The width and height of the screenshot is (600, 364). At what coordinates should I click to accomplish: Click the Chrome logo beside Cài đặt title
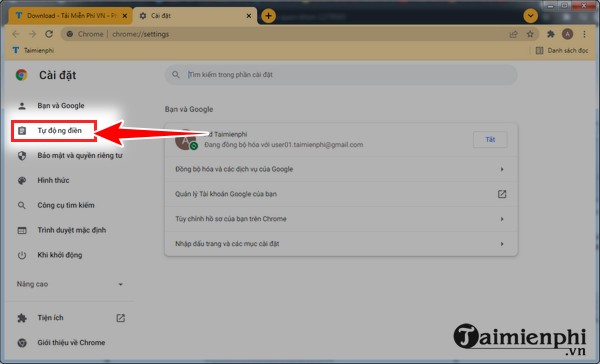22,75
